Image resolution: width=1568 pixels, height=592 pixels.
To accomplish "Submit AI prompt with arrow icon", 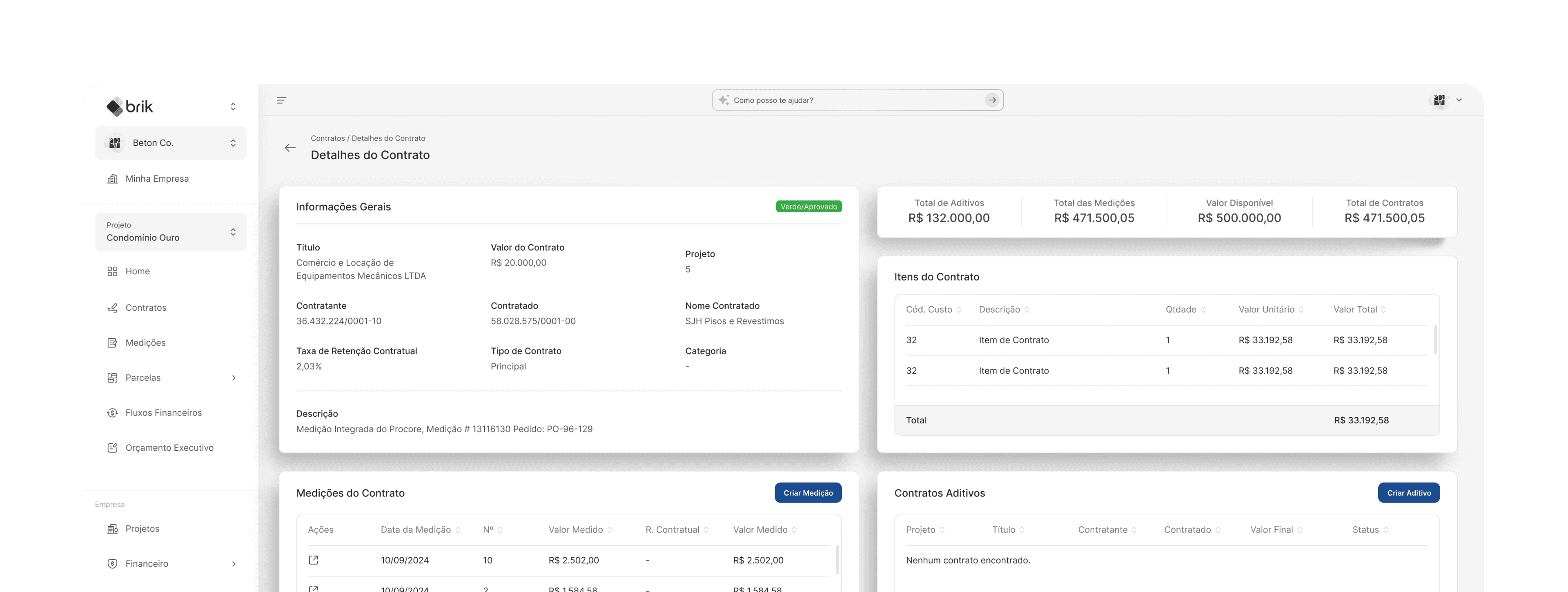I will 991,100.
